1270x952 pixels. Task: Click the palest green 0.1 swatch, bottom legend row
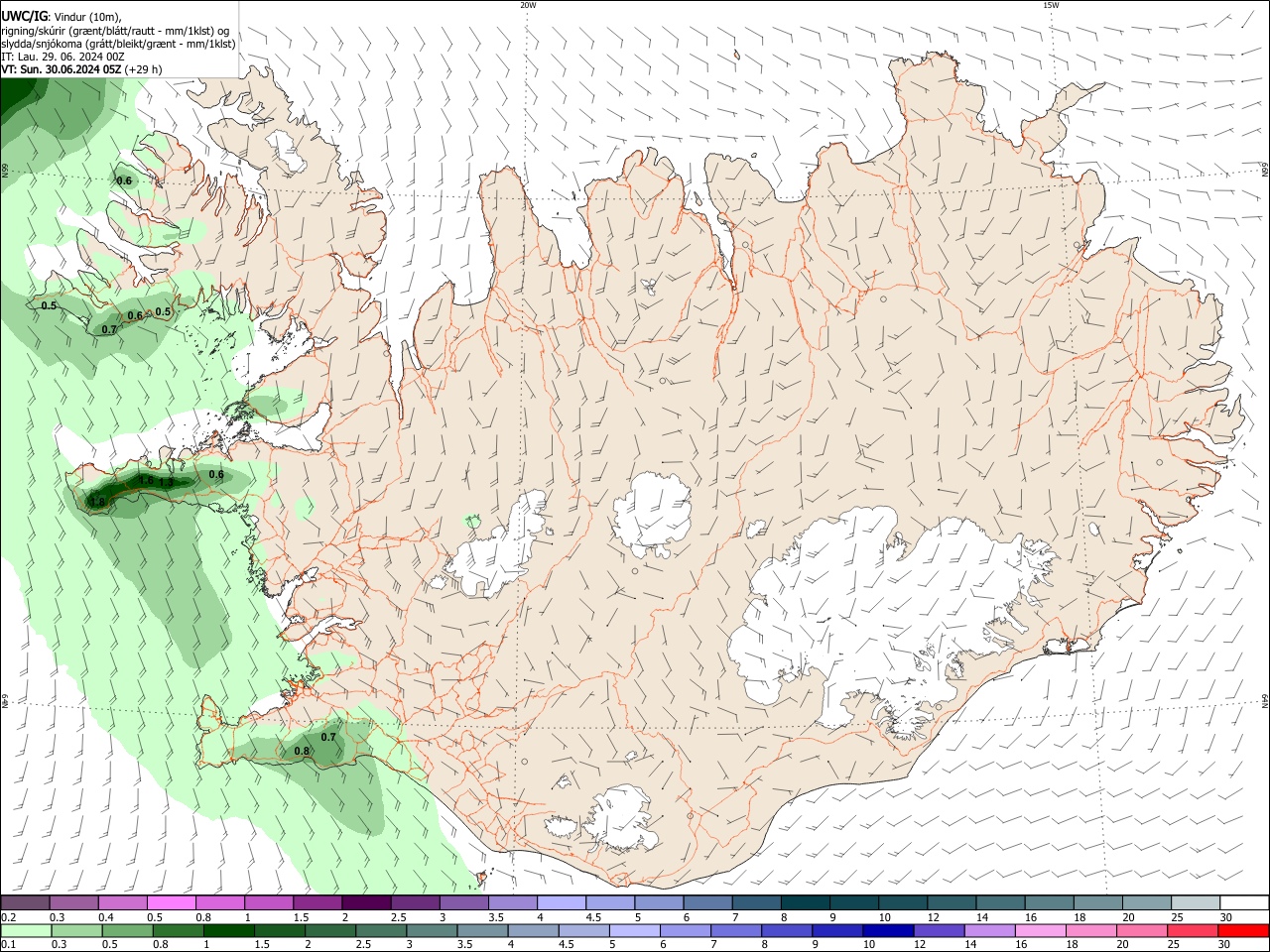[x=25, y=930]
